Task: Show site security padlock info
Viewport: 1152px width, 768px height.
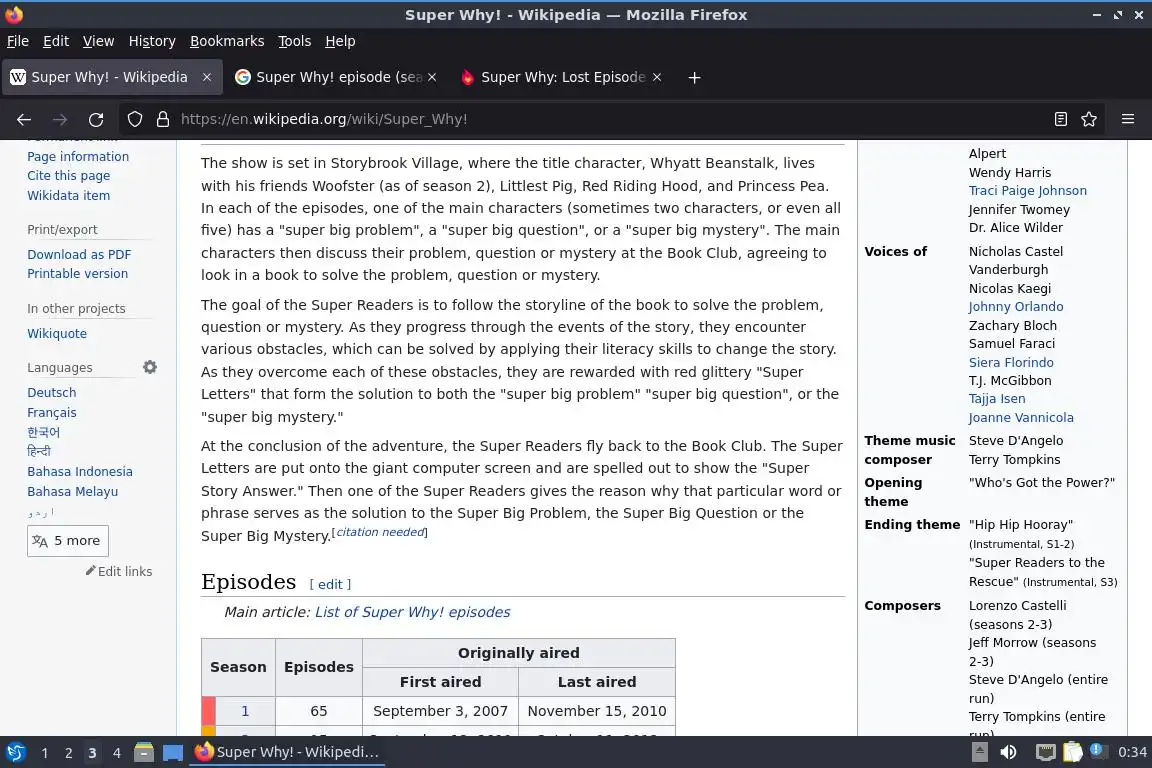Action: pos(163,119)
